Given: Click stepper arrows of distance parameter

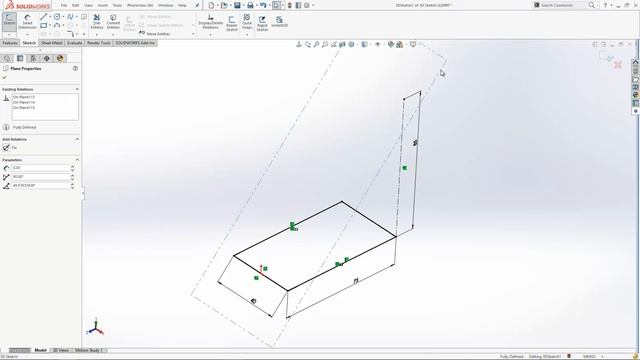Looking at the screenshot, I should [x=72, y=168].
